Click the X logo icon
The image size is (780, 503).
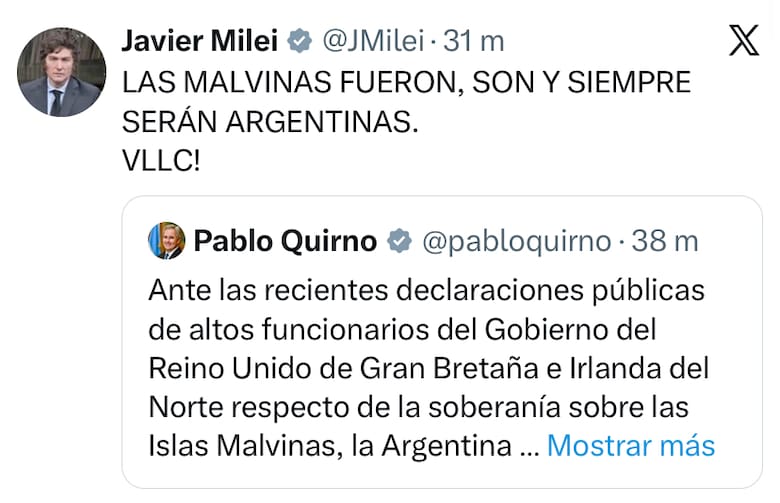744,42
